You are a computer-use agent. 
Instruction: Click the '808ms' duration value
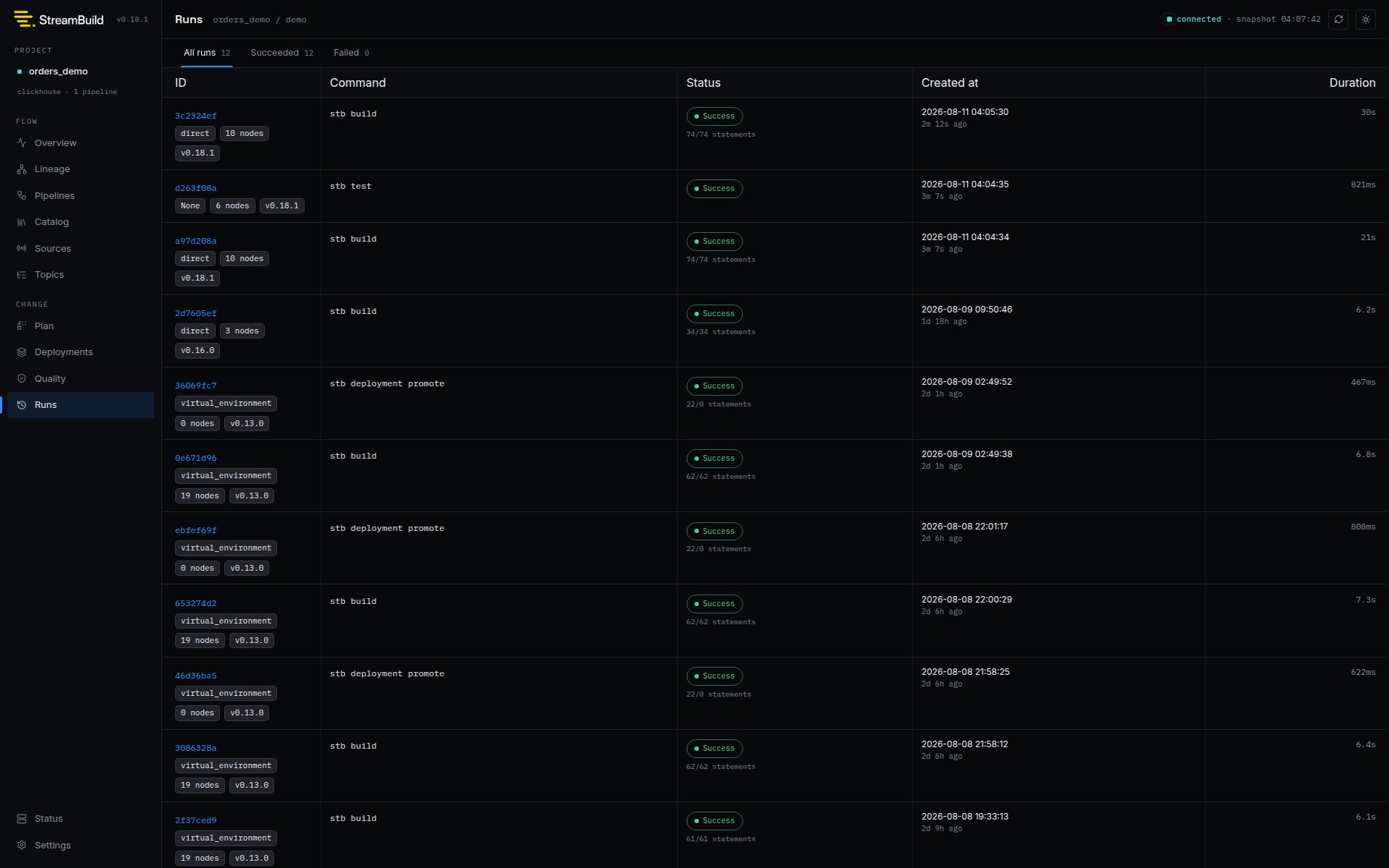[1363, 527]
